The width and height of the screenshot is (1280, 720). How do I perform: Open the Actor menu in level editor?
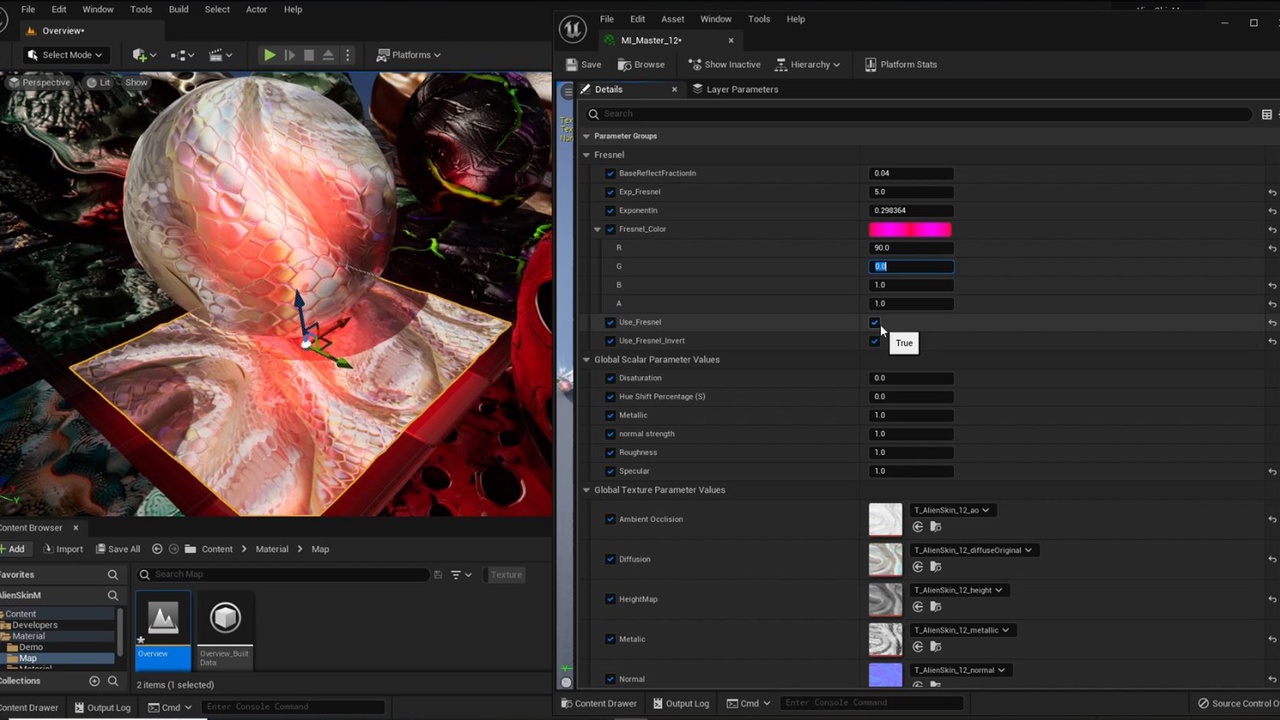256,9
